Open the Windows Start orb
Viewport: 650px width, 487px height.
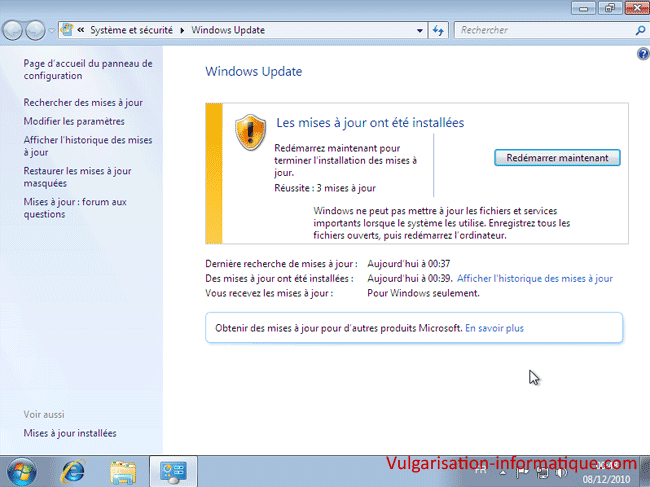click(22, 472)
